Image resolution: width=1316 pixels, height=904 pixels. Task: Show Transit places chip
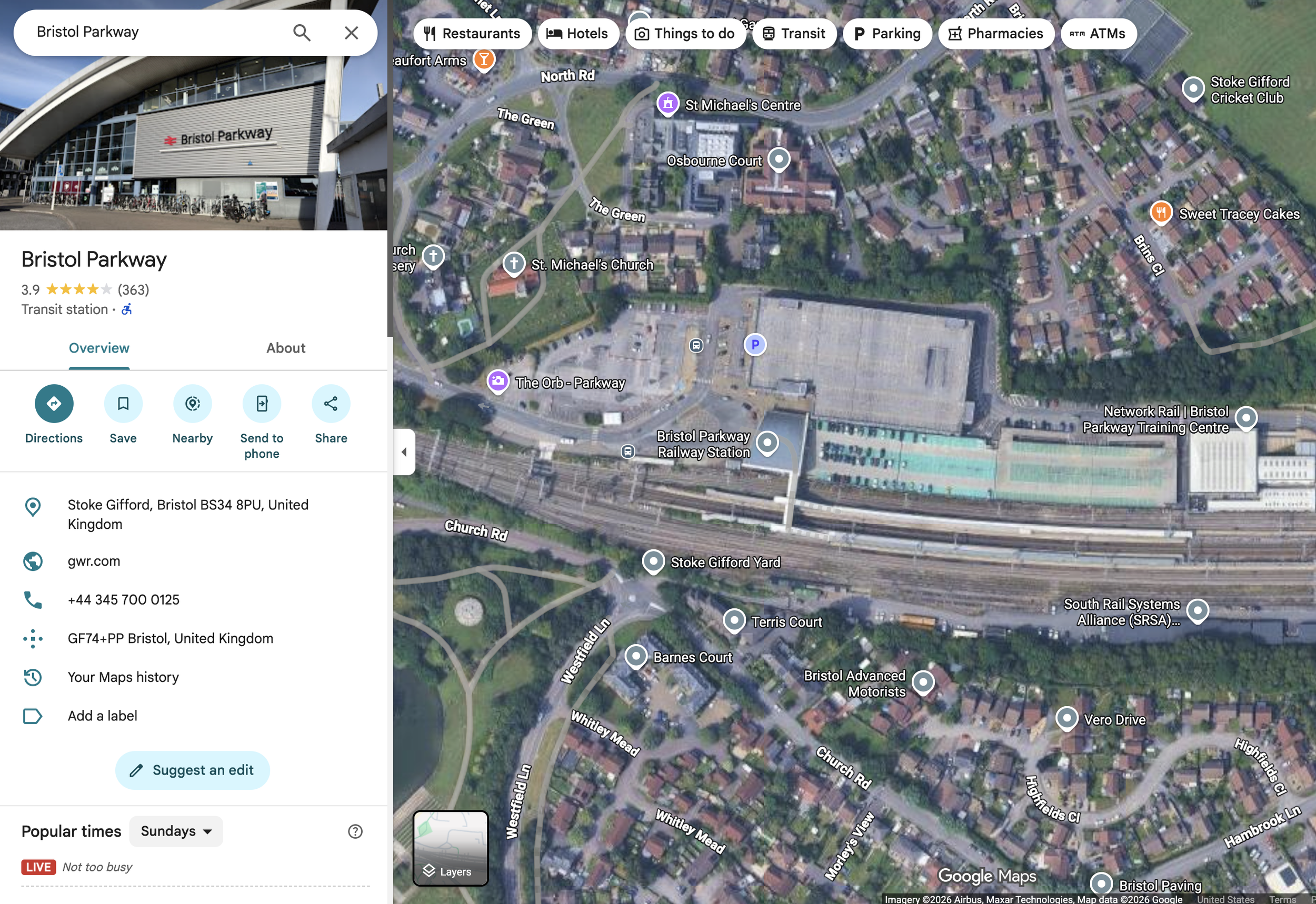tap(794, 34)
